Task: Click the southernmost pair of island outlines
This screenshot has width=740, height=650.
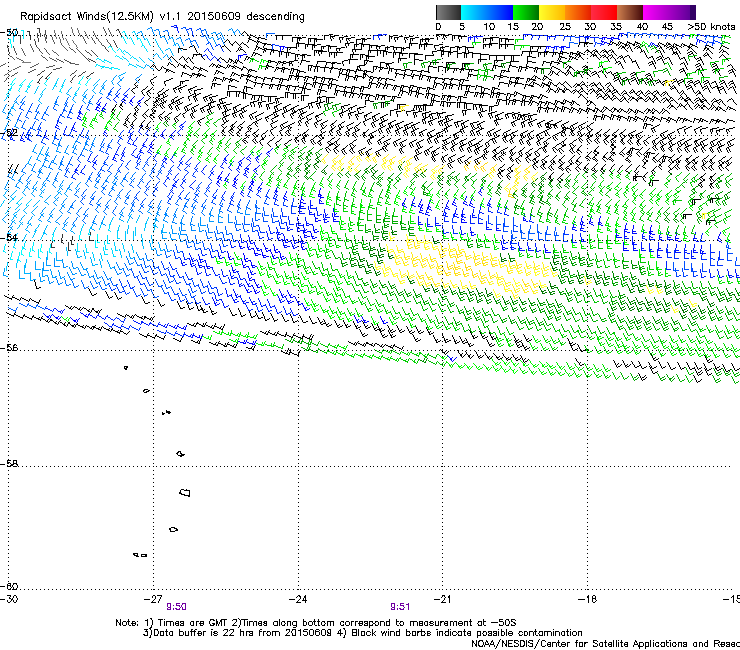Action: pos(140,555)
